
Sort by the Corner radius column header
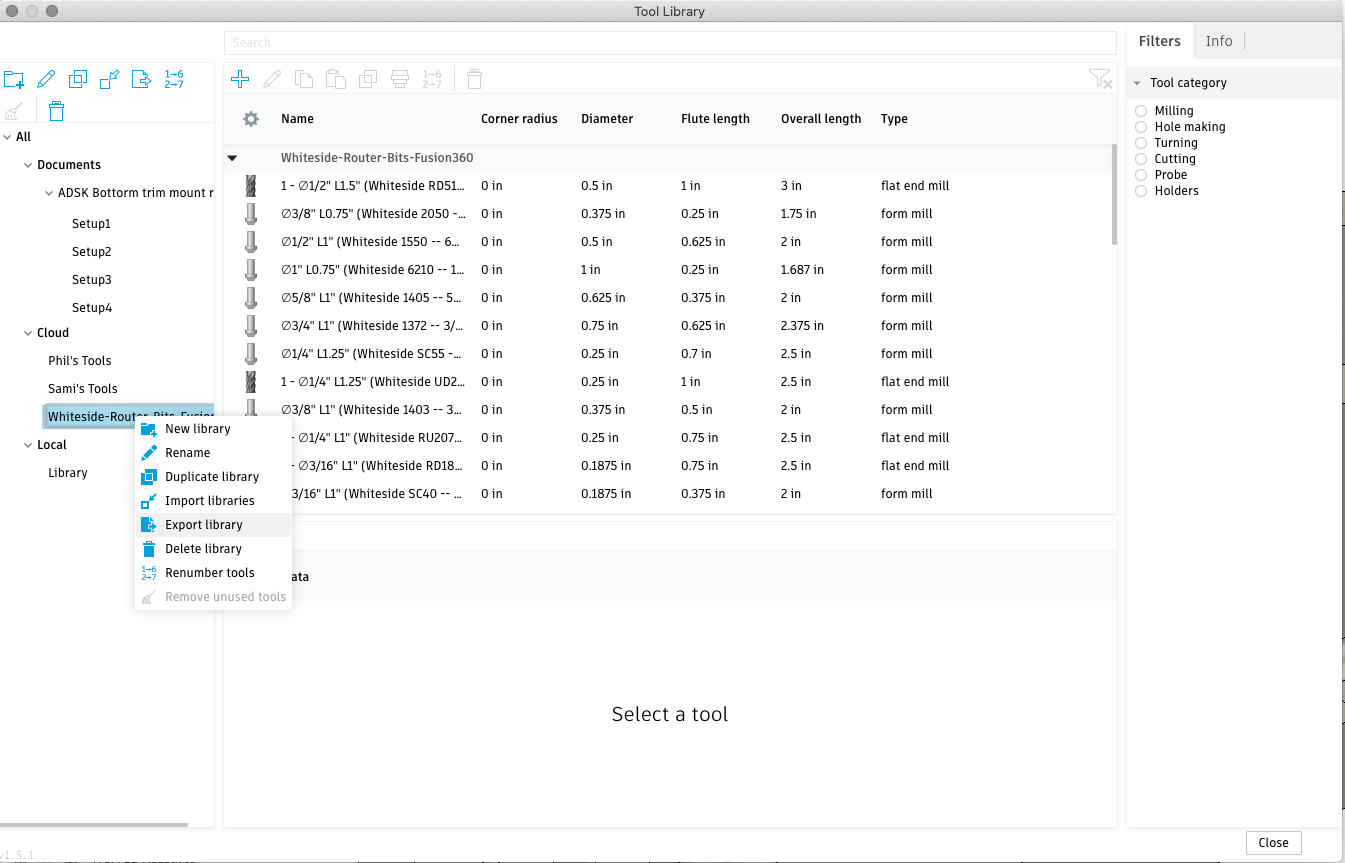[x=519, y=119]
